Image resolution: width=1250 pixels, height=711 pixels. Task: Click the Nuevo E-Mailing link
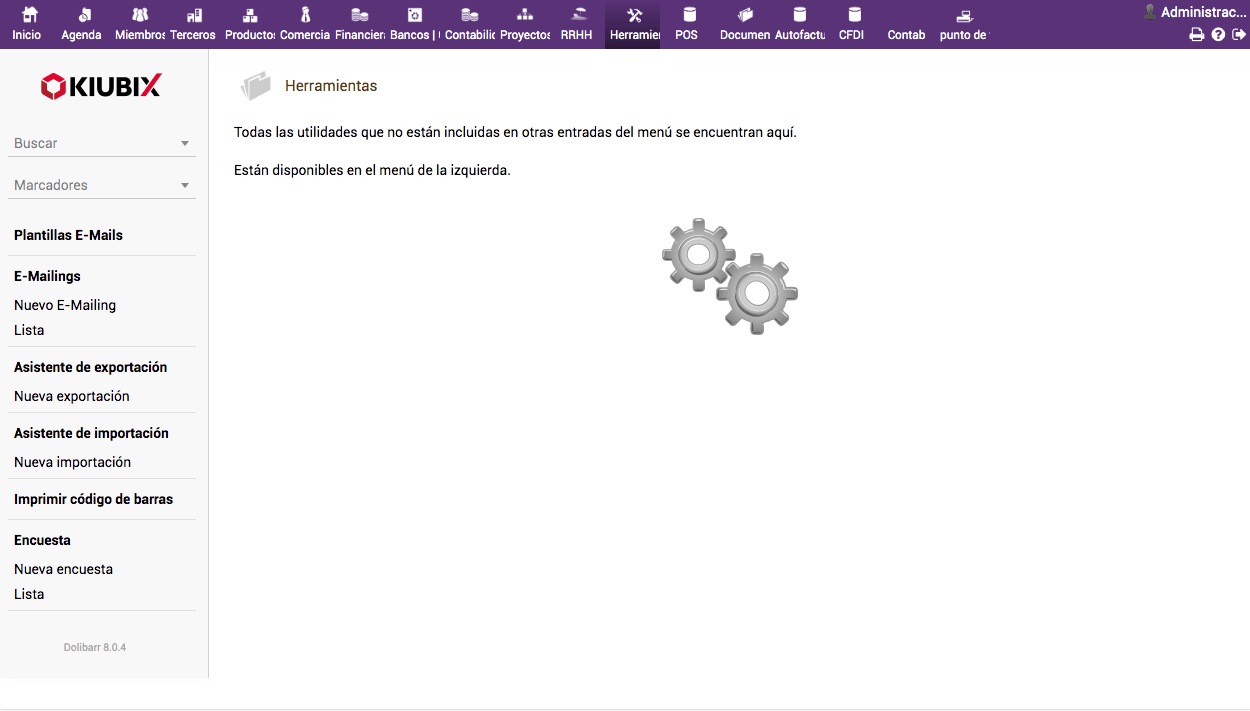coord(65,305)
